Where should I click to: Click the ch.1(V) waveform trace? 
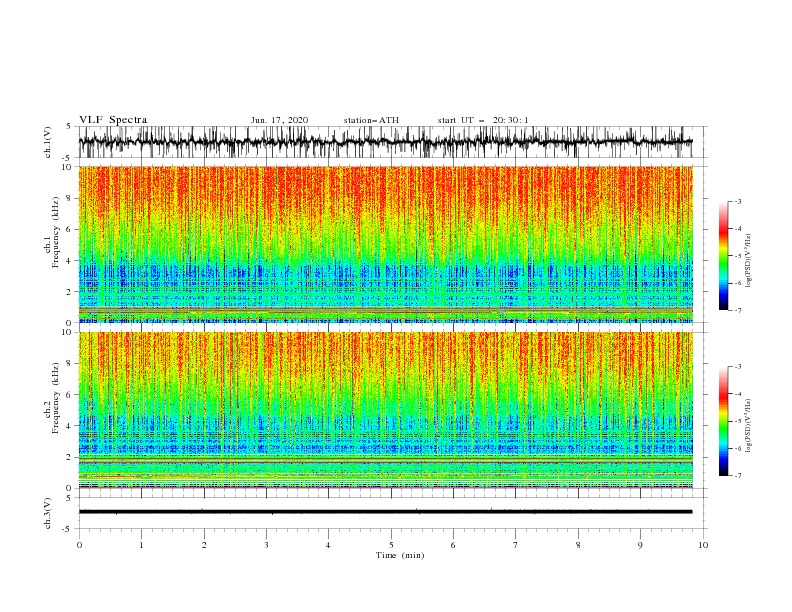[386, 142]
